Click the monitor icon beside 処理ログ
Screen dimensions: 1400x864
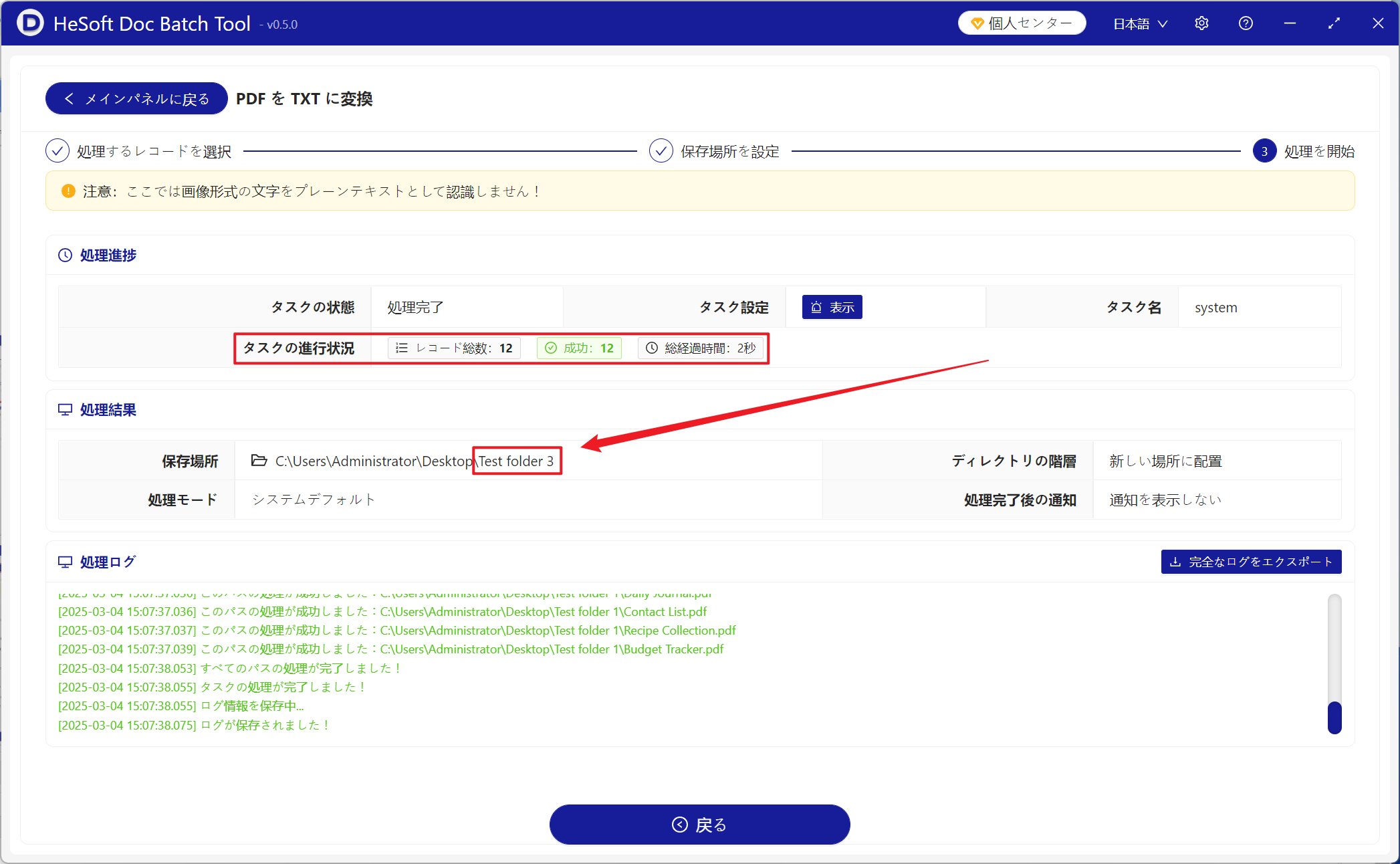point(65,562)
